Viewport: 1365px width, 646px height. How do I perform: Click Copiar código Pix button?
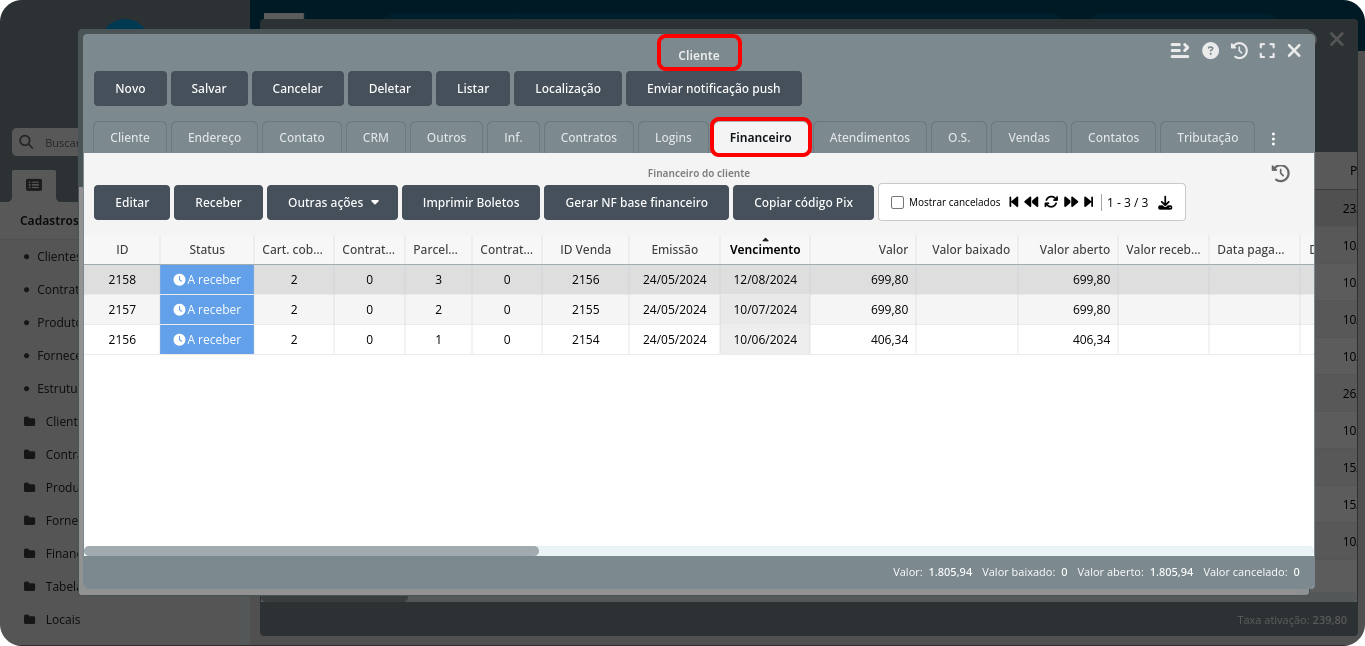803,202
